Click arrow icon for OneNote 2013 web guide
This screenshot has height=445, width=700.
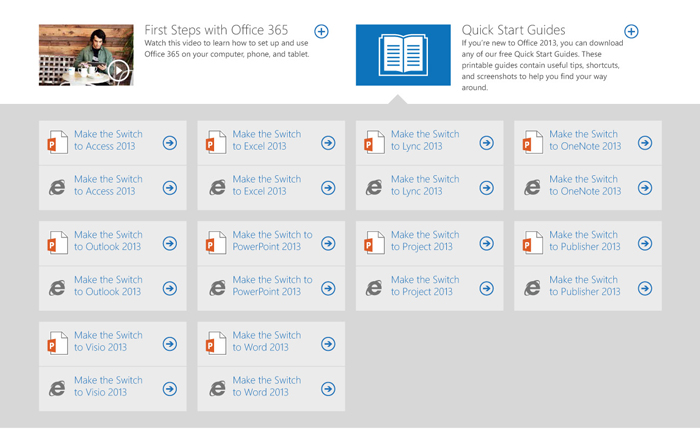click(x=645, y=188)
